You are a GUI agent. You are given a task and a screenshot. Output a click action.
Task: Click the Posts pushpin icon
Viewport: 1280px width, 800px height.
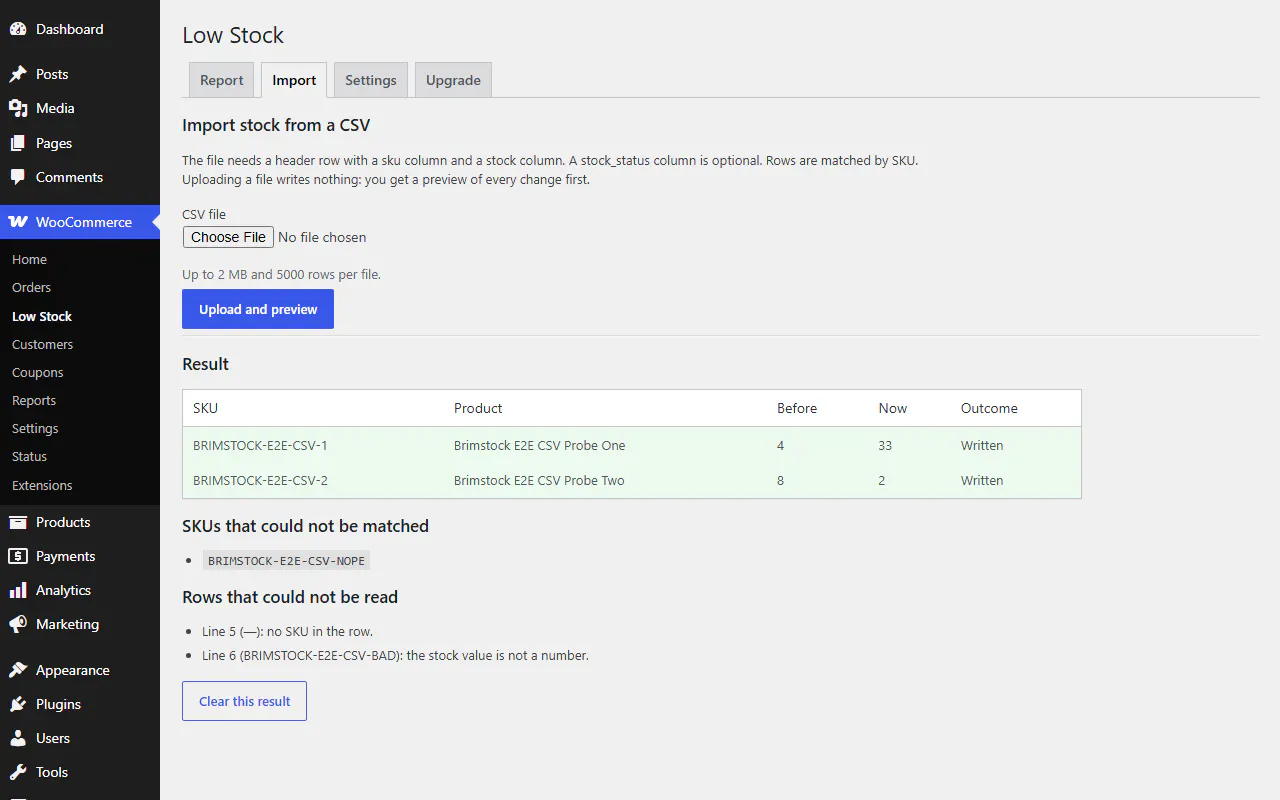pos(18,74)
